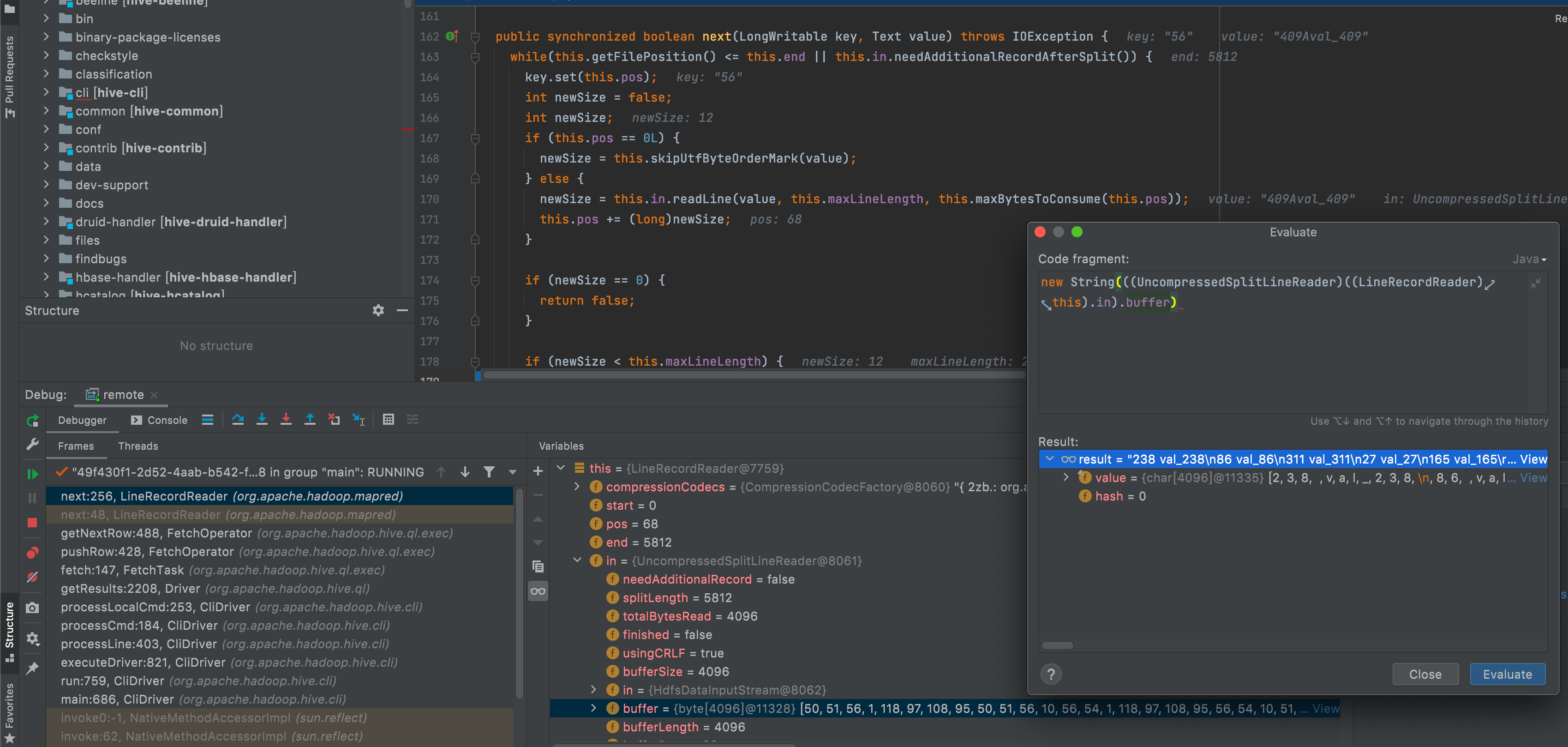Open the Threads tab
This screenshot has height=747, width=1568.
(138, 446)
